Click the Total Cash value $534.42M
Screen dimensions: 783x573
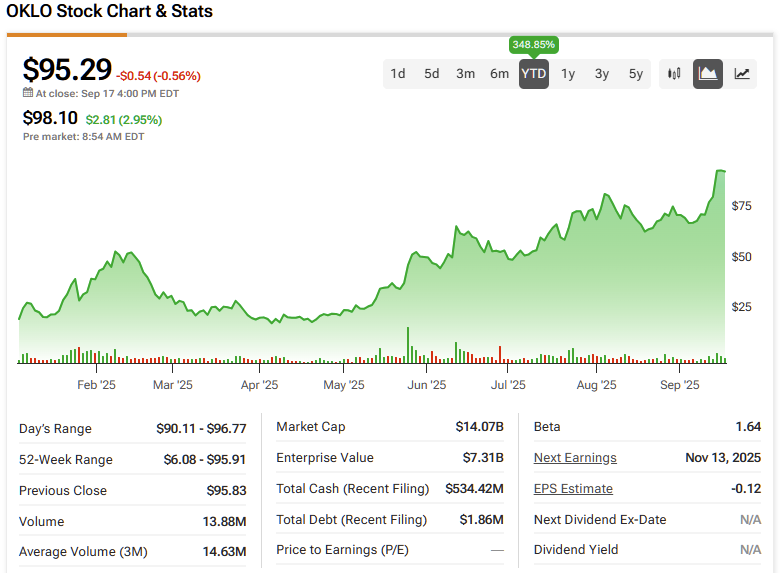pos(474,489)
